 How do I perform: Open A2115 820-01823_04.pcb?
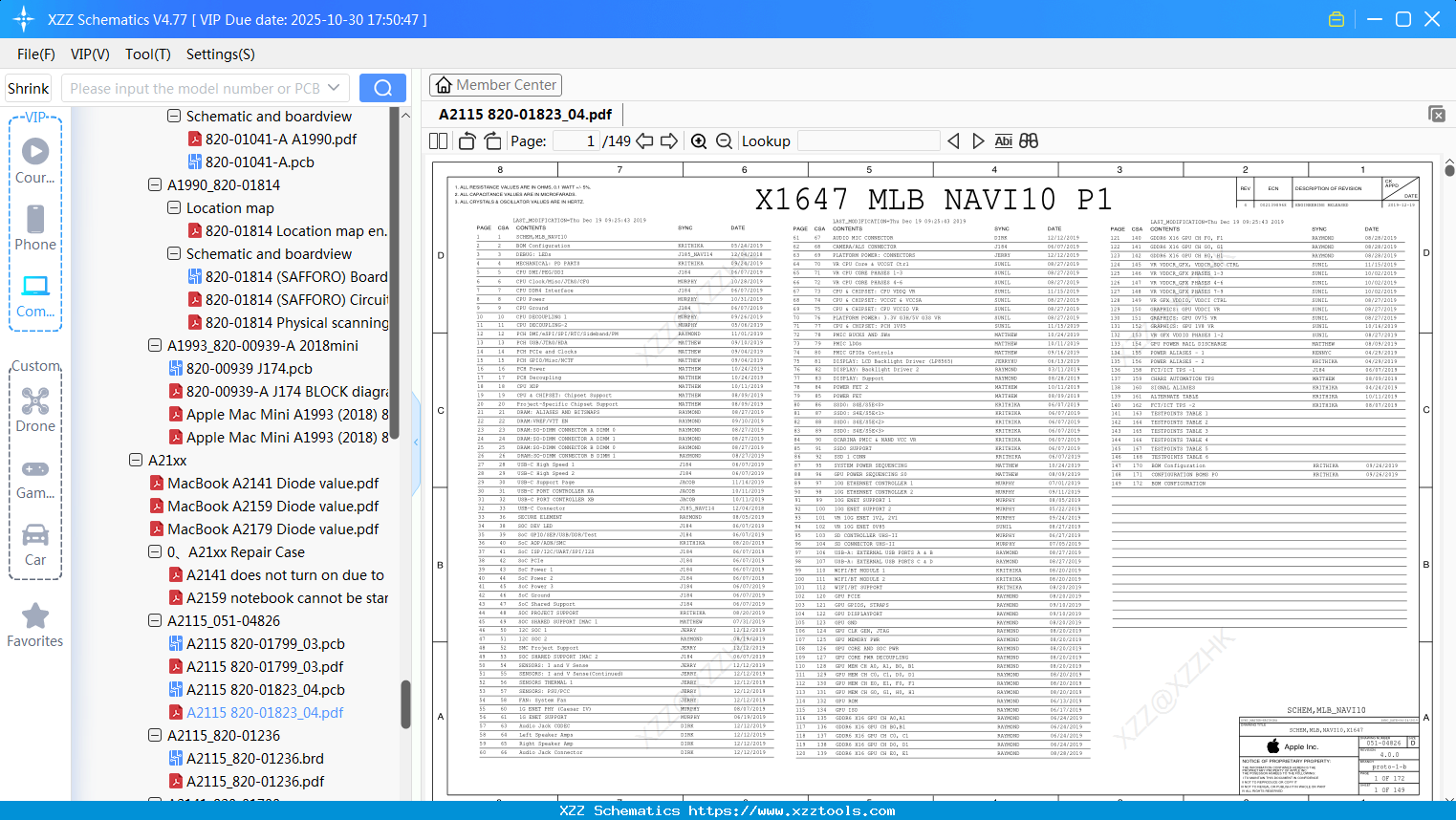pyautogui.click(x=256, y=689)
